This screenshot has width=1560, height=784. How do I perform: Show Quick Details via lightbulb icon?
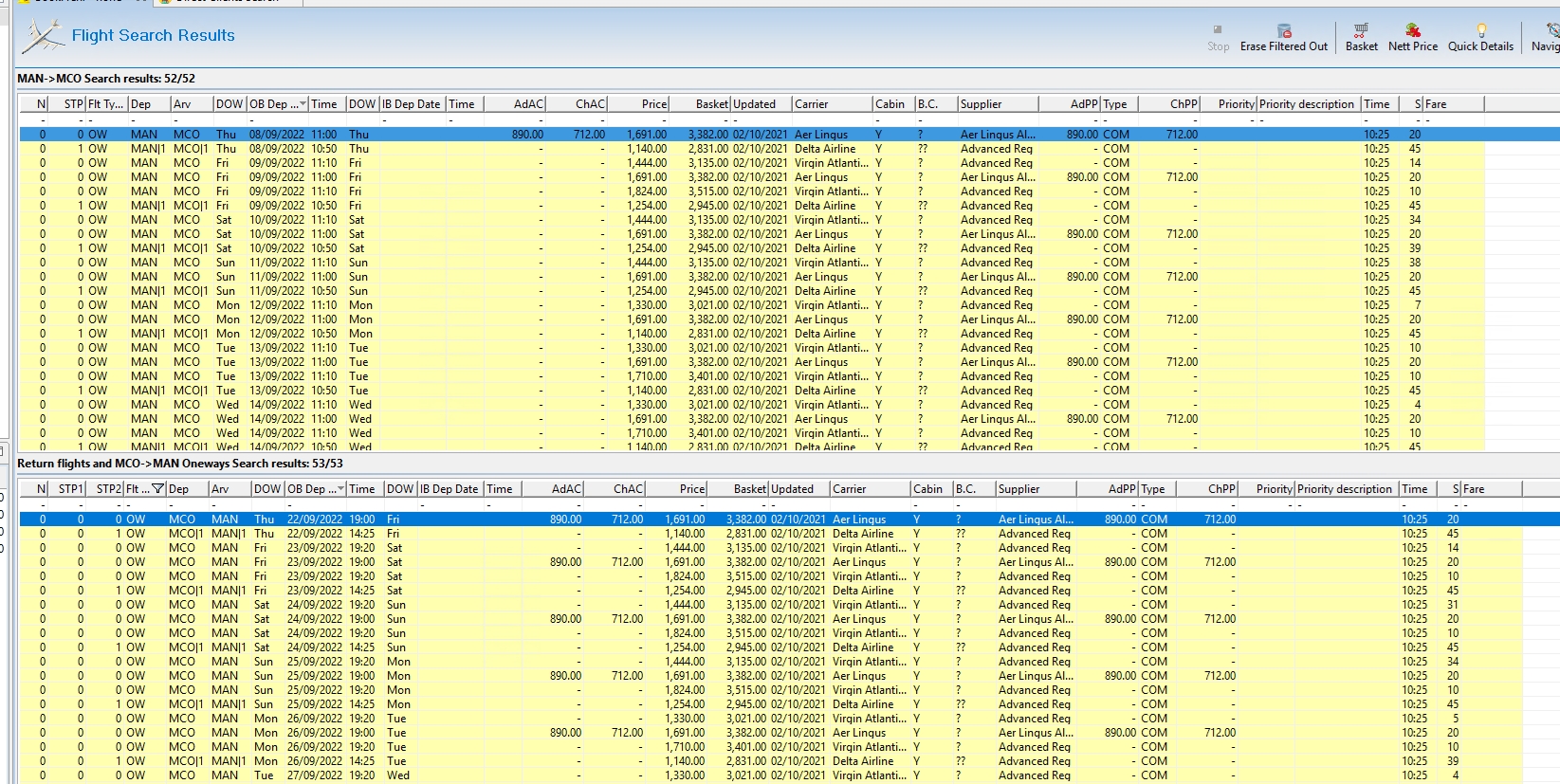[x=1480, y=31]
